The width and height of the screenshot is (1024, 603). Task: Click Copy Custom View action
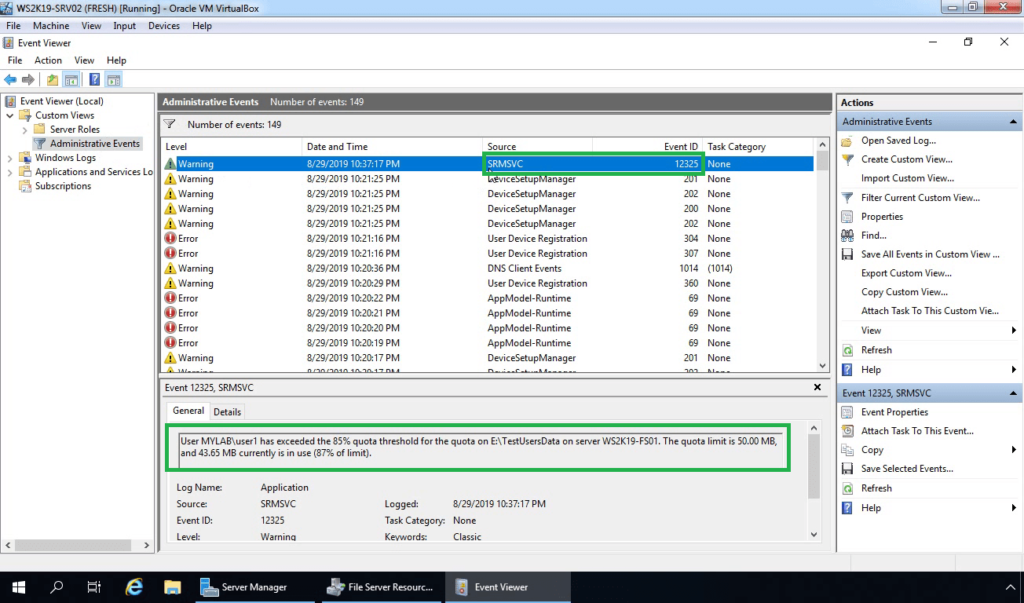point(904,292)
